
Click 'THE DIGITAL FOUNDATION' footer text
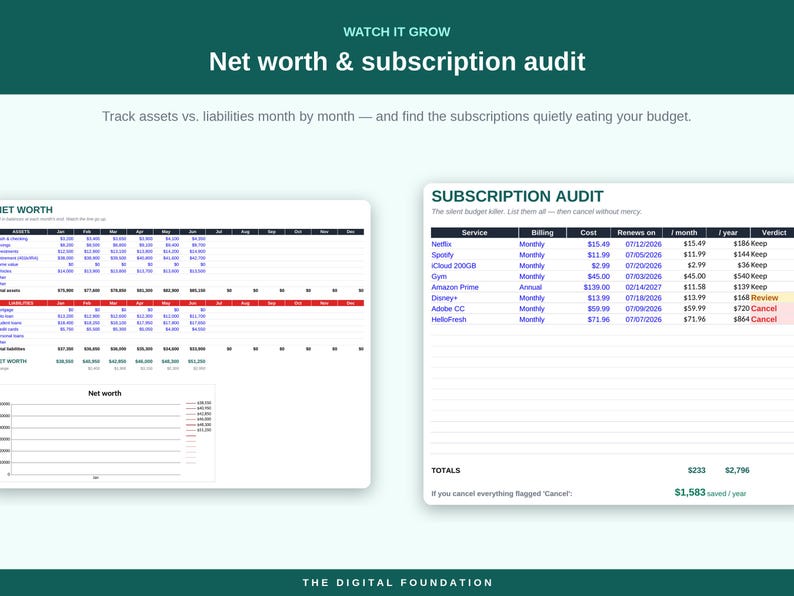click(398, 583)
